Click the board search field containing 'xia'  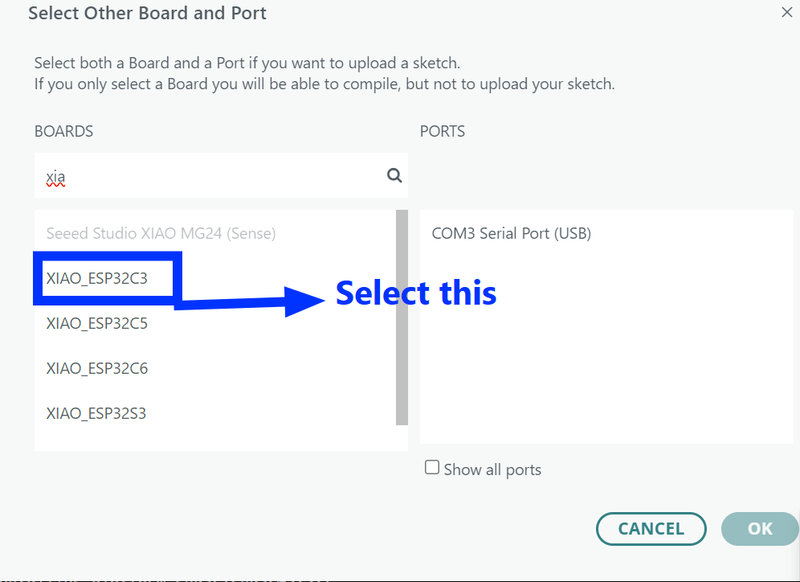click(210, 177)
